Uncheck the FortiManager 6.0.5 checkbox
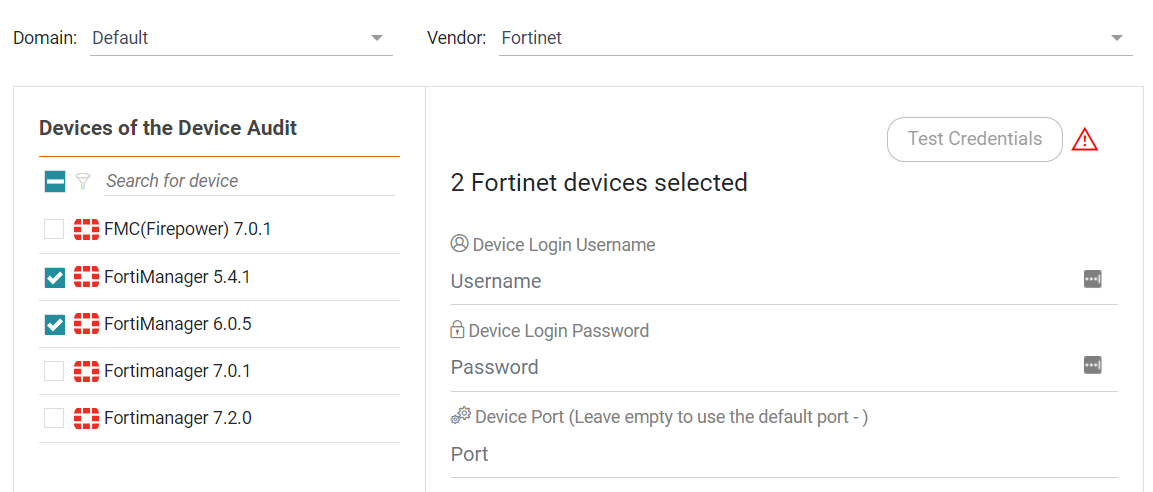 54,324
